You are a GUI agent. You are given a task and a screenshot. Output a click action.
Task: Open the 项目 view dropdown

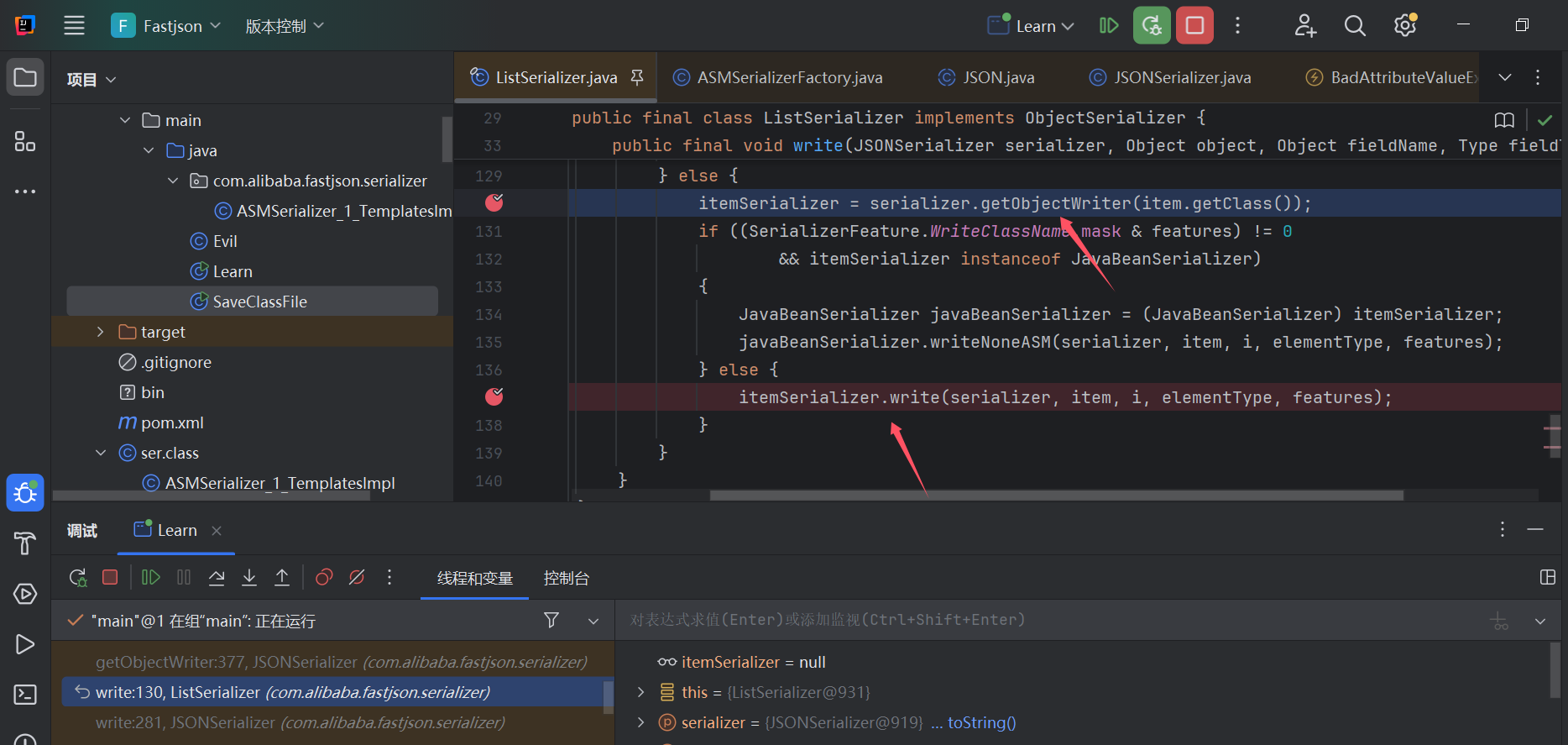coord(91,80)
